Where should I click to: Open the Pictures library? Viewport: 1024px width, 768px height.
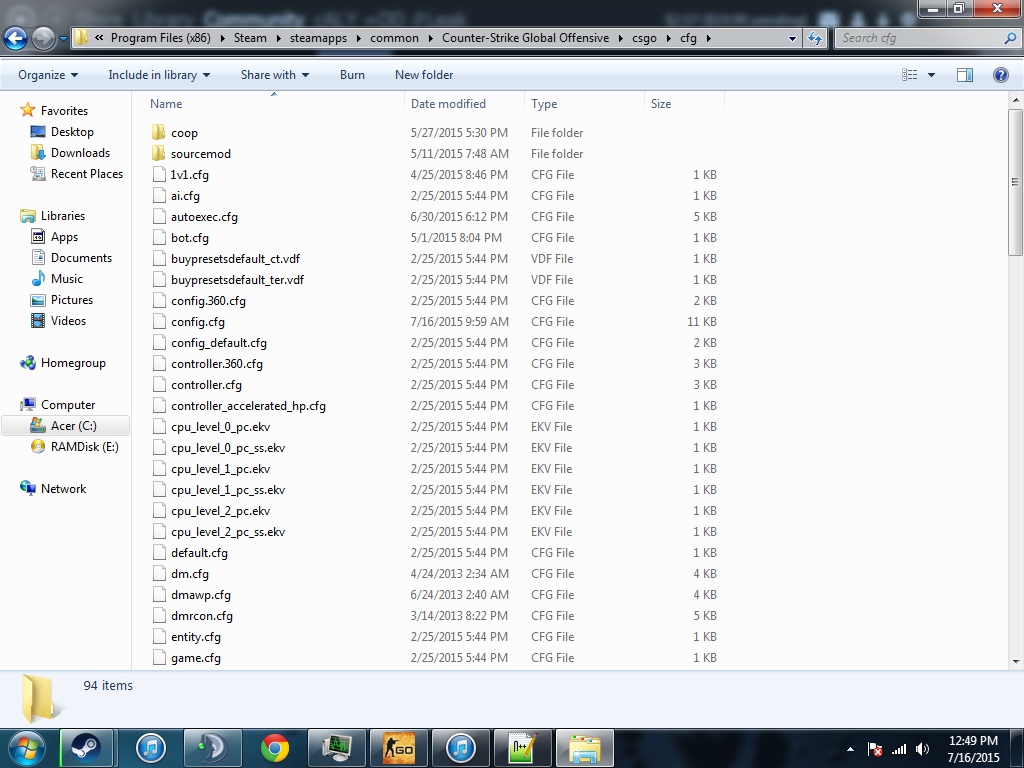pos(72,300)
